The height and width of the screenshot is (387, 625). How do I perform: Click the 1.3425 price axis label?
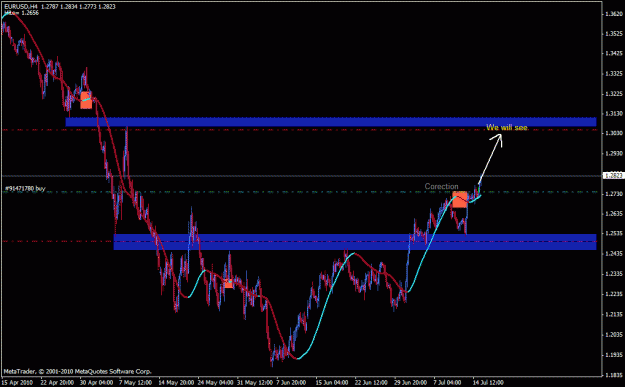pyautogui.click(x=613, y=53)
